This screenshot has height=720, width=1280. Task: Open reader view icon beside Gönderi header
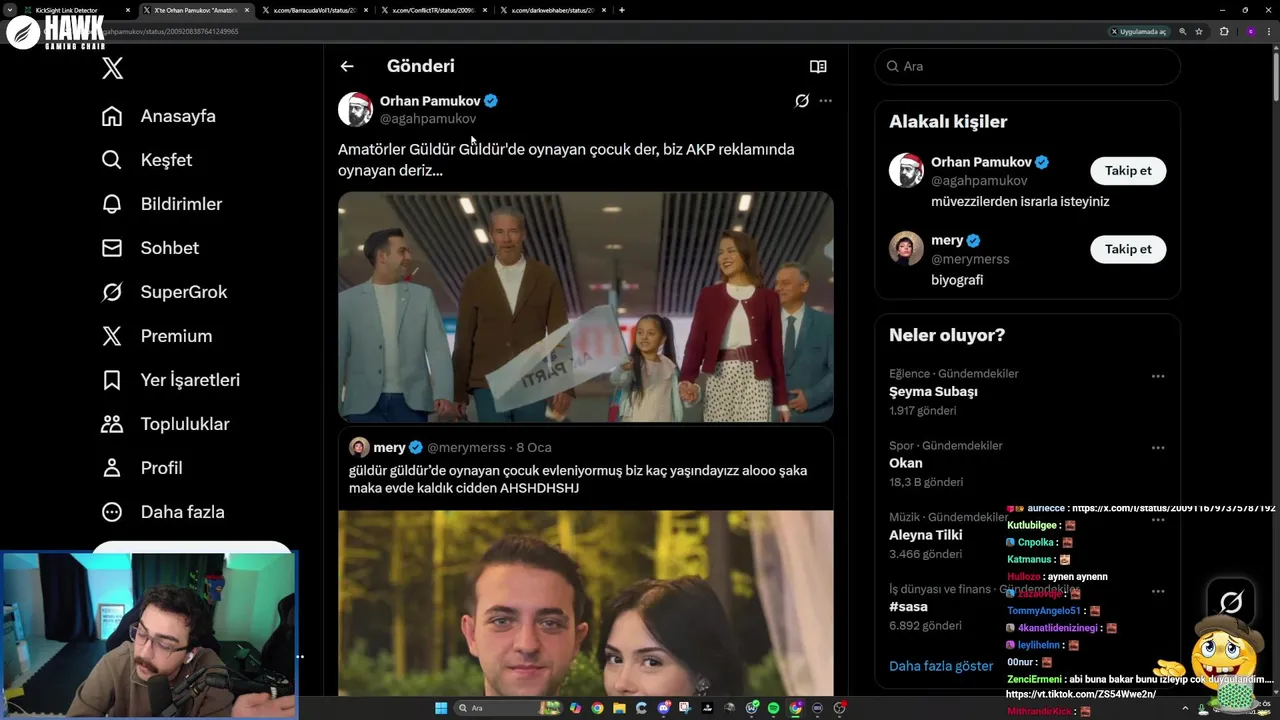[x=818, y=66]
